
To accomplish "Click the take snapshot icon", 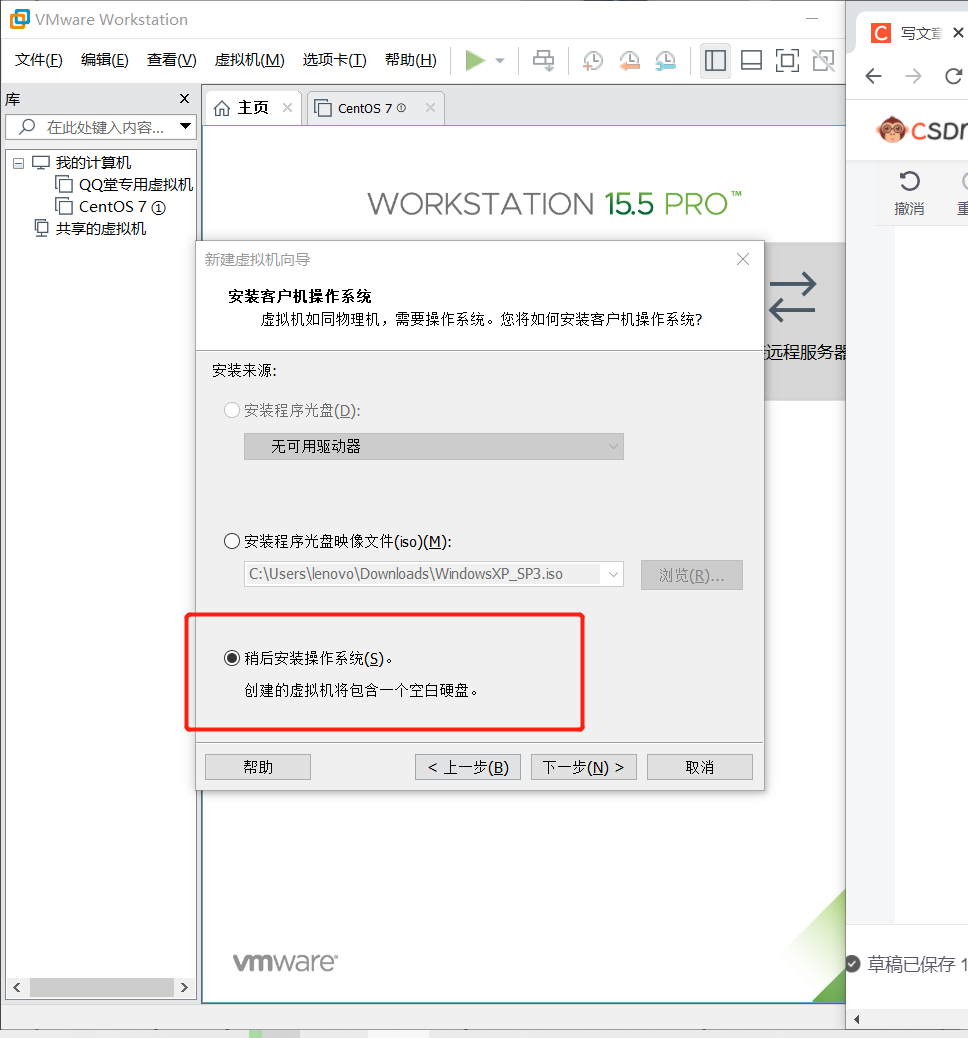I will (593, 61).
